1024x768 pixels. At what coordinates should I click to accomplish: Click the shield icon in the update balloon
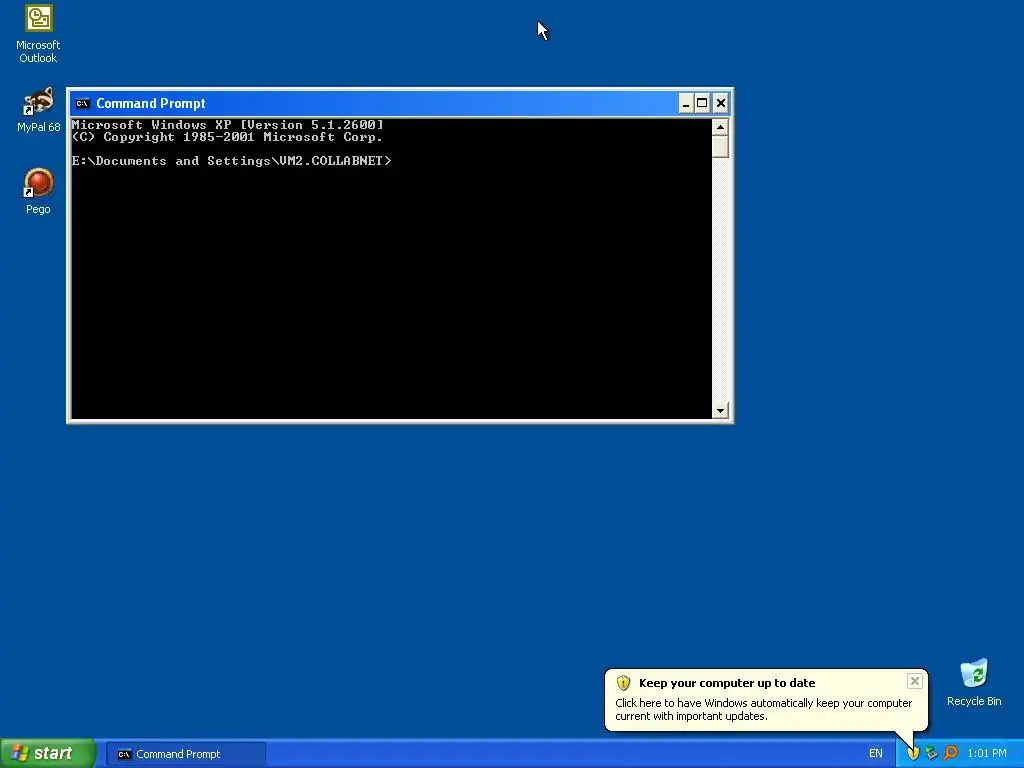[x=623, y=682]
